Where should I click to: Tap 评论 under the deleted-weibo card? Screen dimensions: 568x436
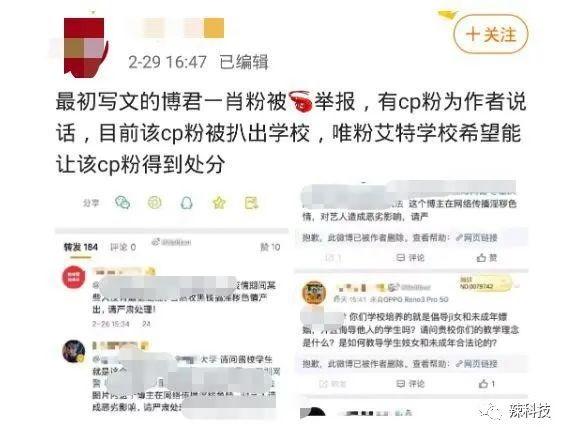(x=410, y=258)
